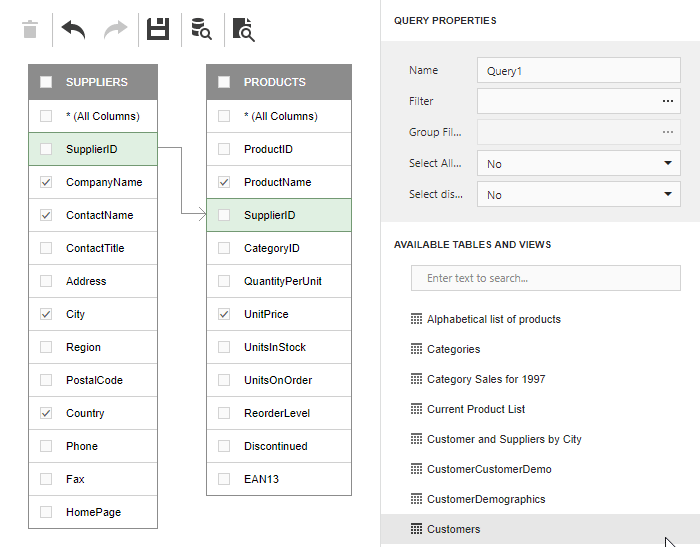Click the undo arrow icon
The height and width of the screenshot is (547, 700).
tap(73, 29)
